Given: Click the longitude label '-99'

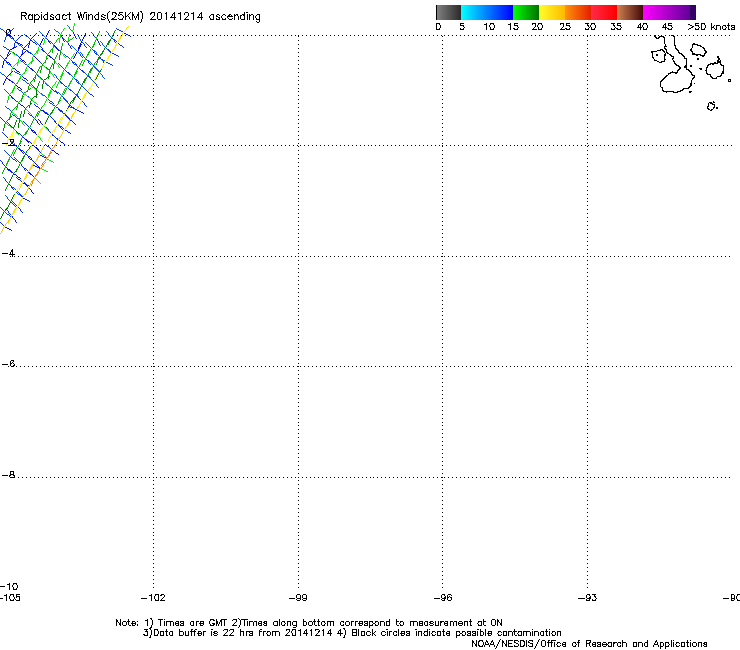Looking at the screenshot, I should [298, 598].
